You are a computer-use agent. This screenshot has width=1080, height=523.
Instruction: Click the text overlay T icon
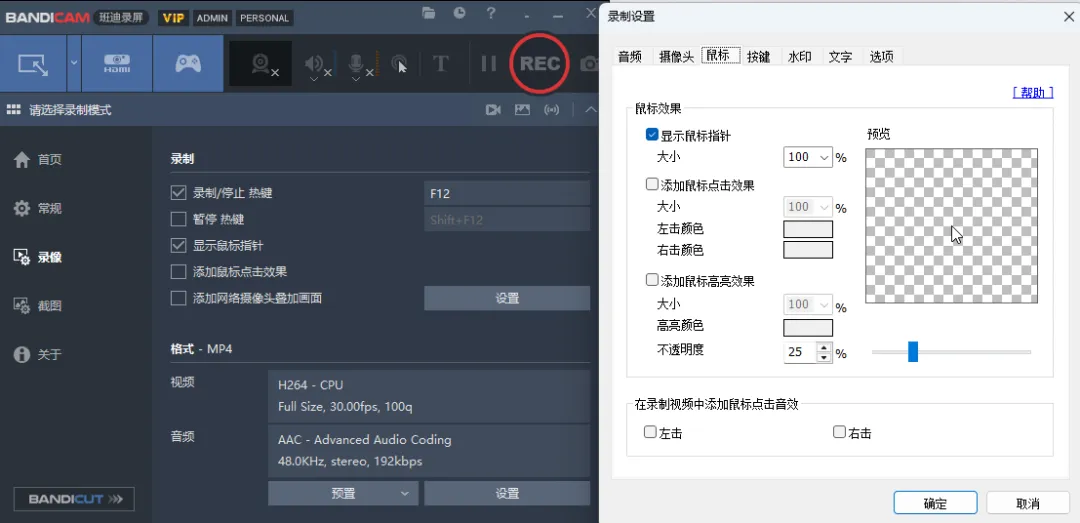[441, 64]
